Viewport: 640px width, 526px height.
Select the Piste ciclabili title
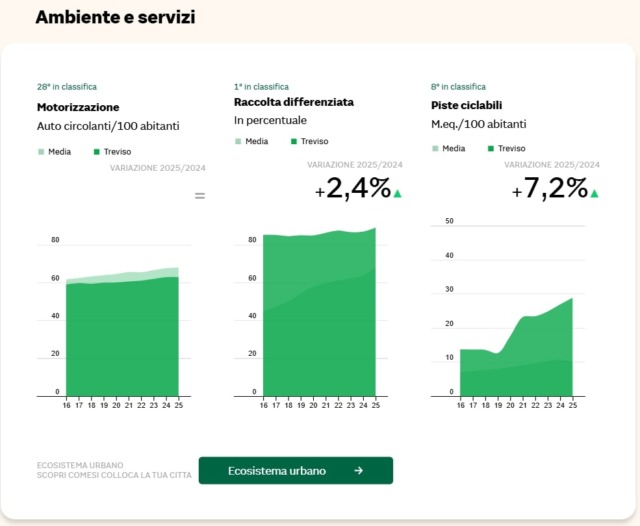pos(469,105)
